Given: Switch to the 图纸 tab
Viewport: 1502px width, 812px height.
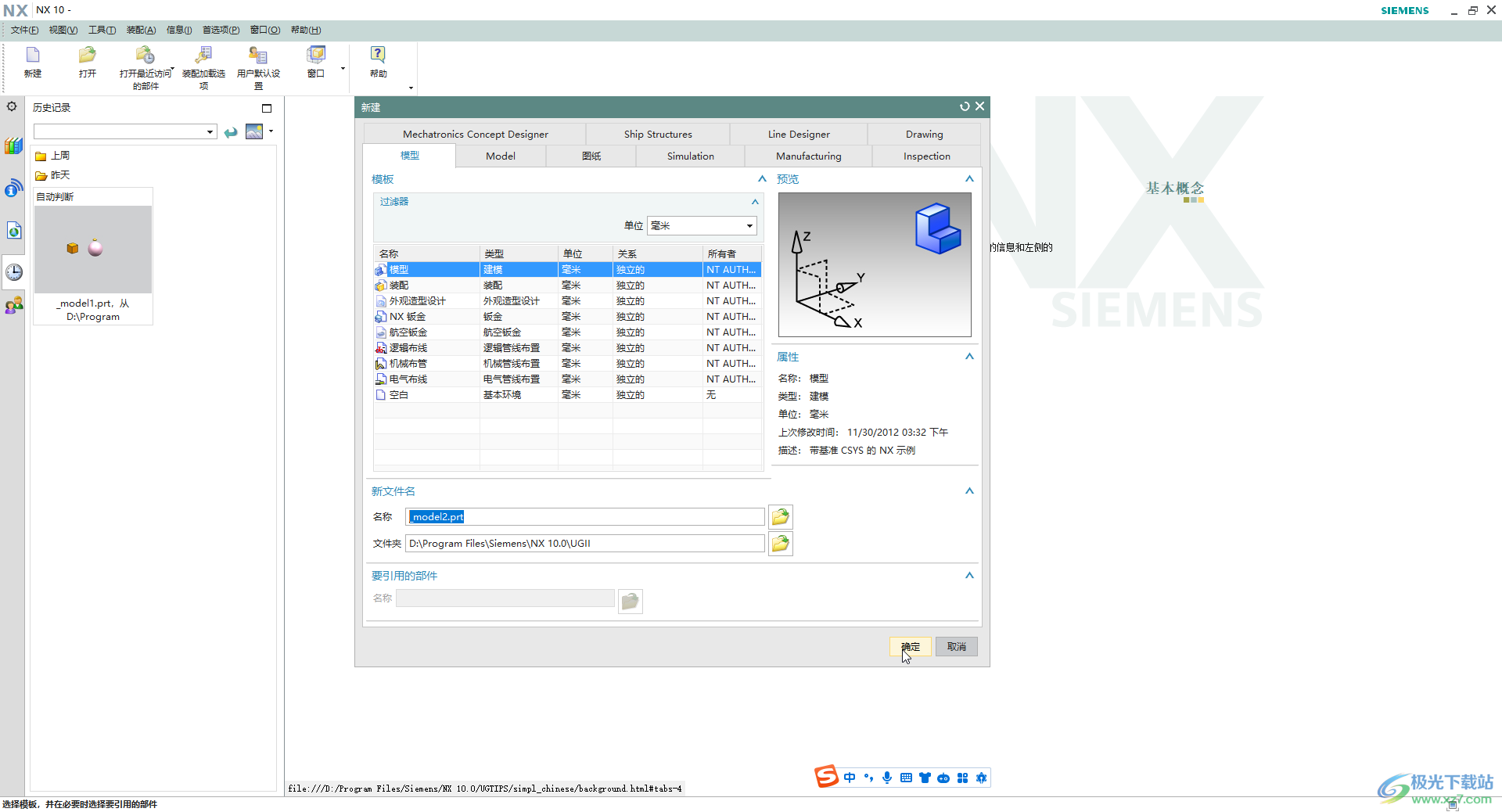Looking at the screenshot, I should coord(591,156).
